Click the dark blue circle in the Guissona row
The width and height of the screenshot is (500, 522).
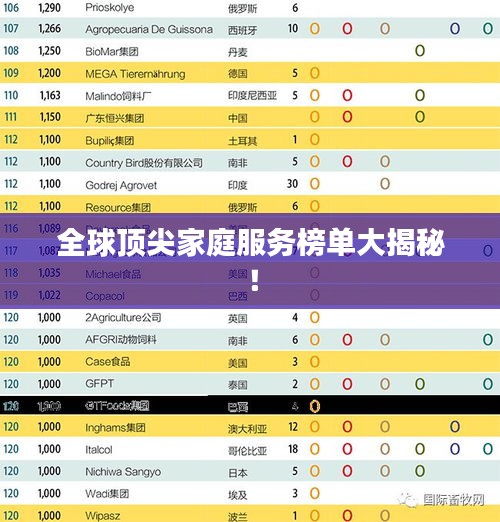[x=455, y=29]
